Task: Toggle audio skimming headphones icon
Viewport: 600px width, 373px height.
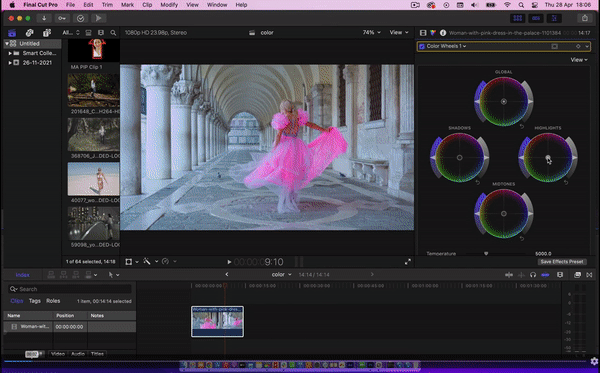Action: (533, 275)
